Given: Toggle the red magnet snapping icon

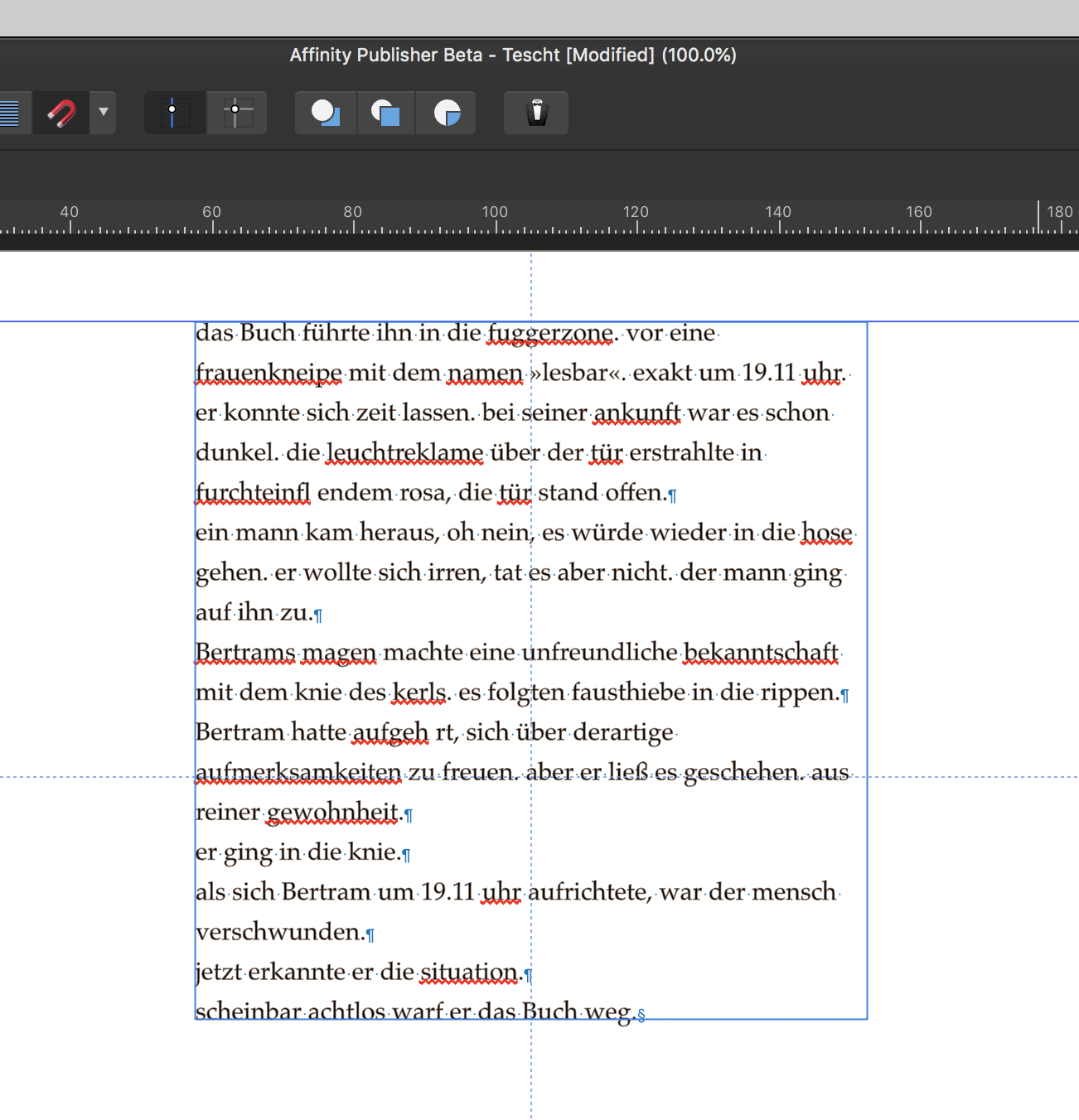Looking at the screenshot, I should click(60, 113).
